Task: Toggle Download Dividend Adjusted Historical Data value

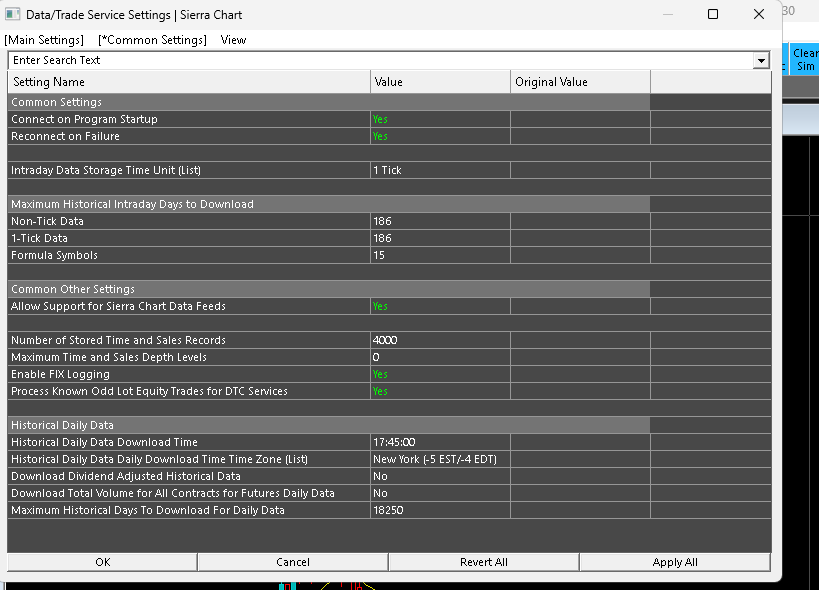Action: tap(440, 476)
